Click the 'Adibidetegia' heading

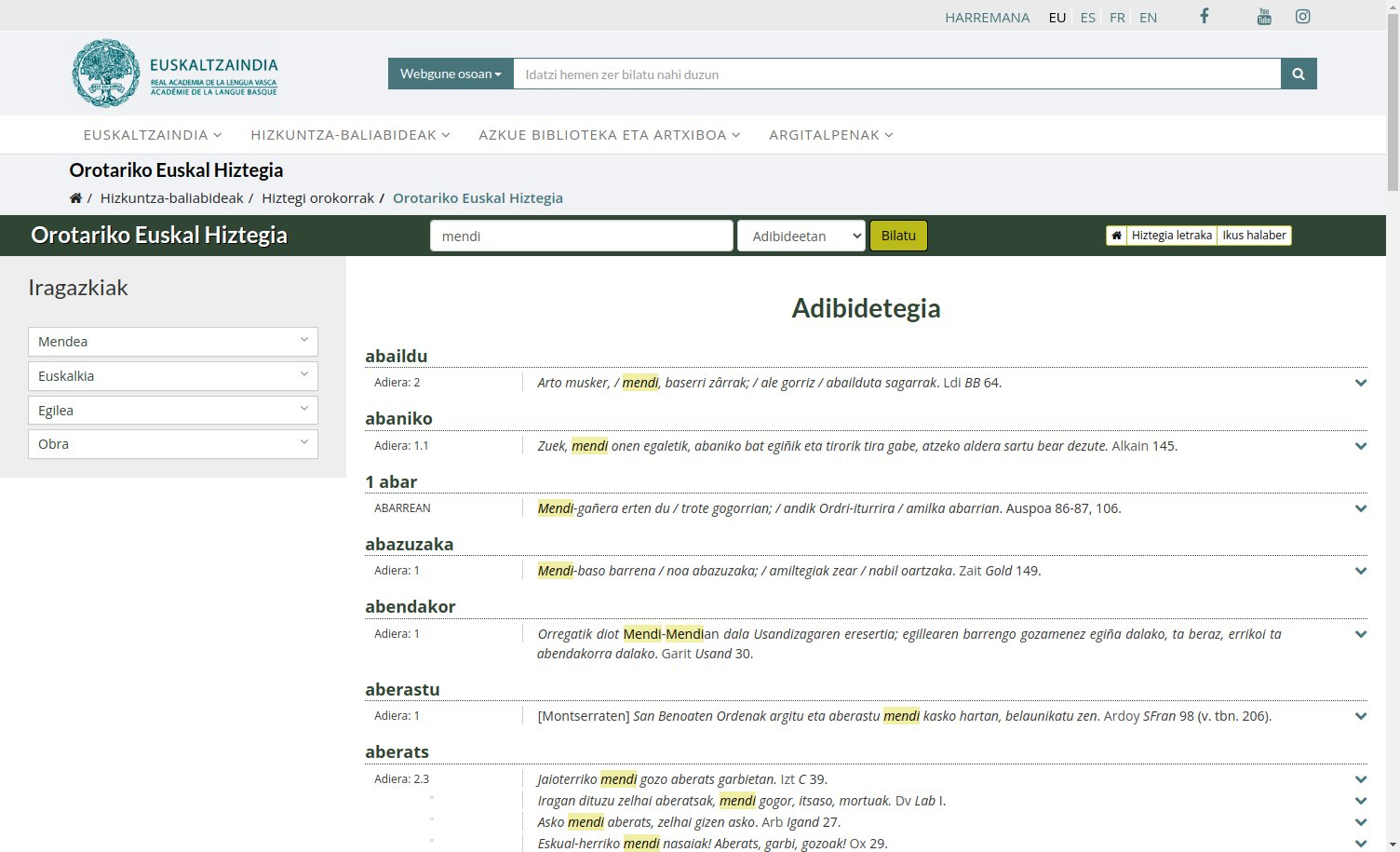pos(867,308)
